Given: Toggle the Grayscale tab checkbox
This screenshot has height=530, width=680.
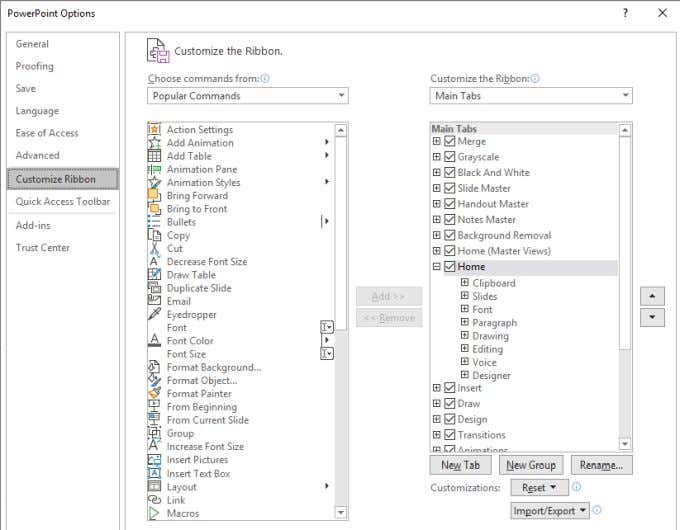Looking at the screenshot, I should pyautogui.click(x=450, y=157).
